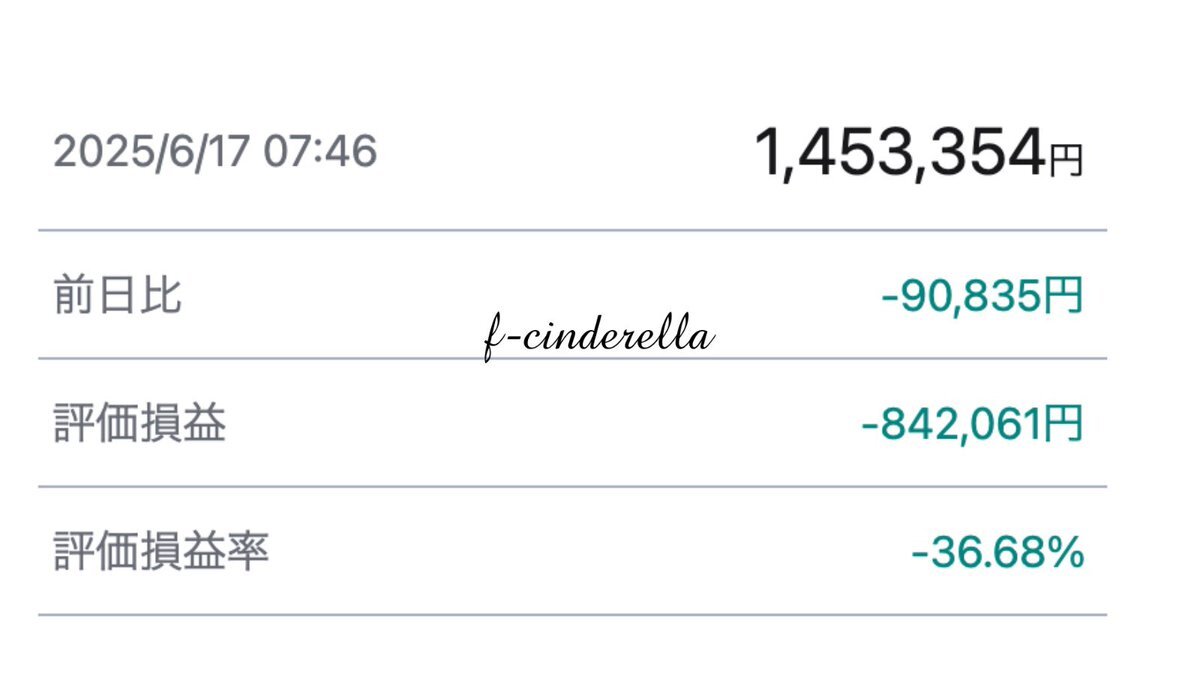Image resolution: width=1200 pixels, height=675 pixels.
Task: Click divider line below the total balance
Action: [x=573, y=231]
